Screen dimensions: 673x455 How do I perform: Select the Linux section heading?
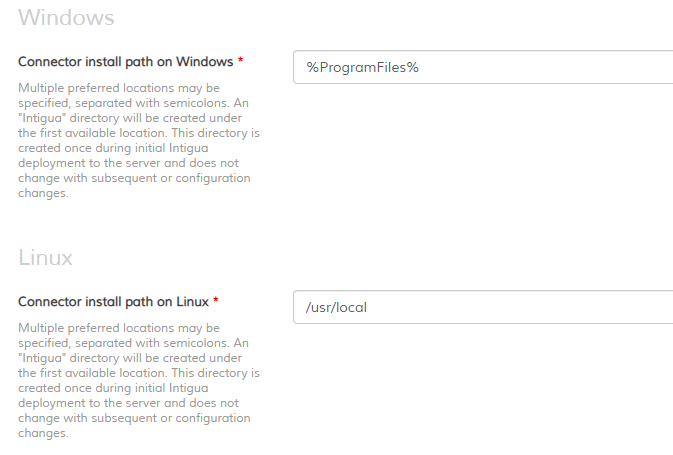(45, 258)
